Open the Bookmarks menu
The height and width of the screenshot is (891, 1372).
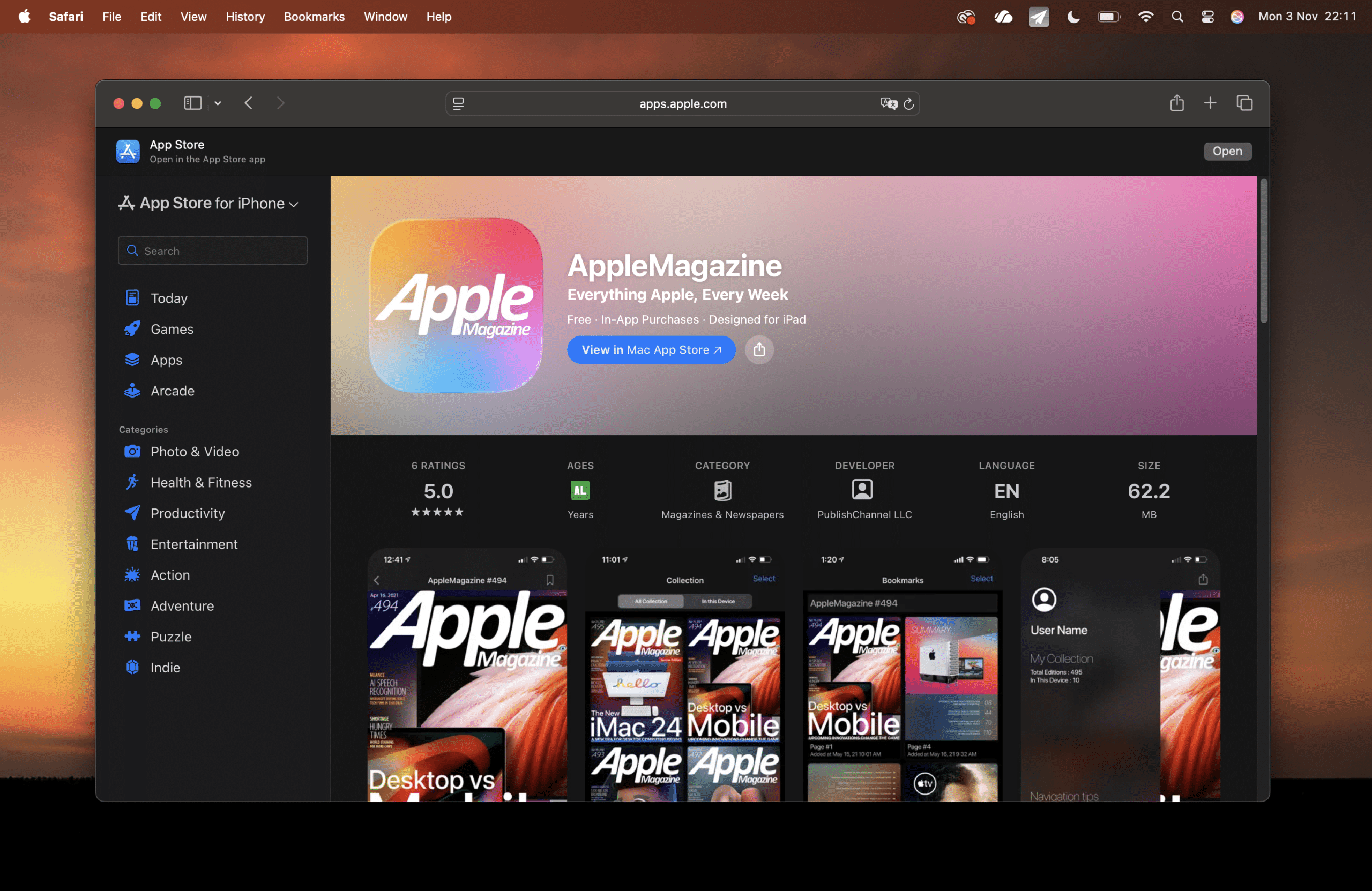[314, 17]
